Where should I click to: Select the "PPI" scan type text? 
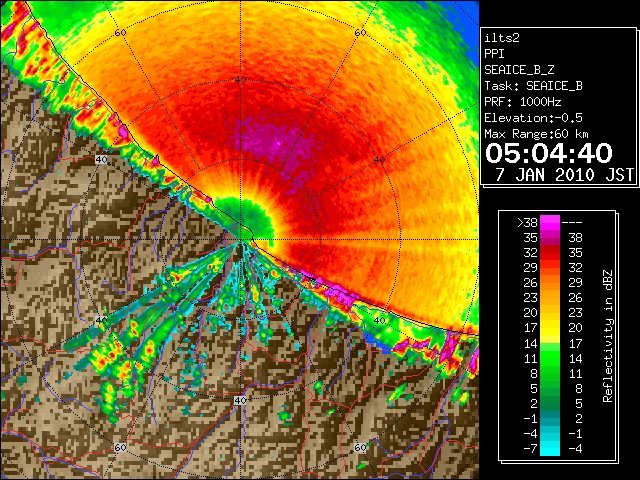494,54
